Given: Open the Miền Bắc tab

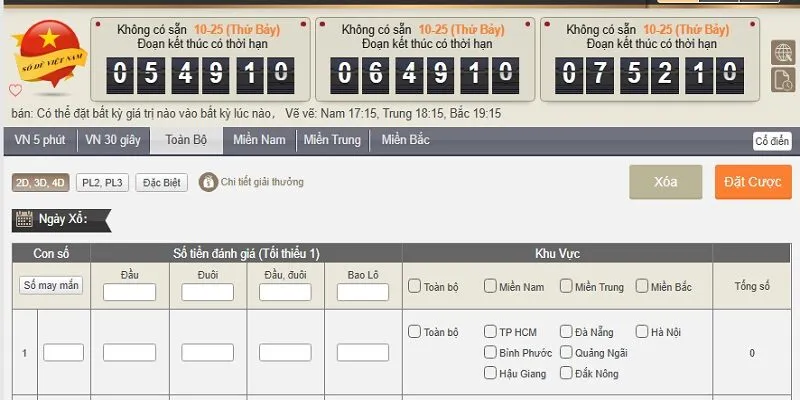Looking at the screenshot, I should (x=406, y=140).
